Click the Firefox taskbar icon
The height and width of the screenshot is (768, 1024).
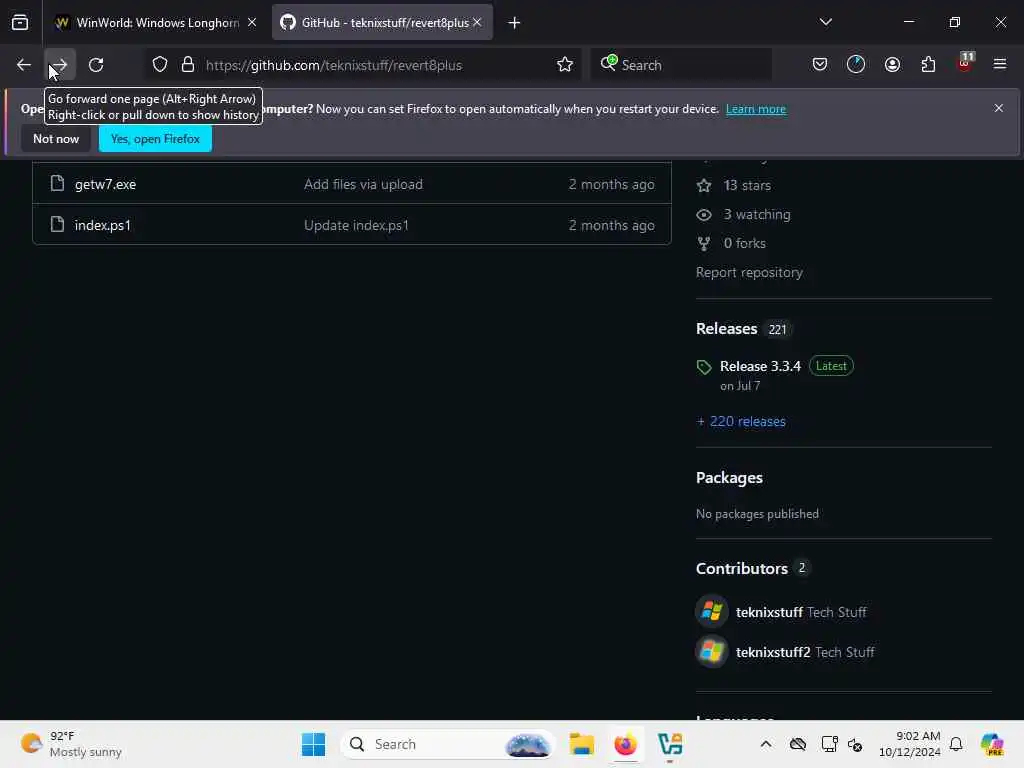pos(626,744)
